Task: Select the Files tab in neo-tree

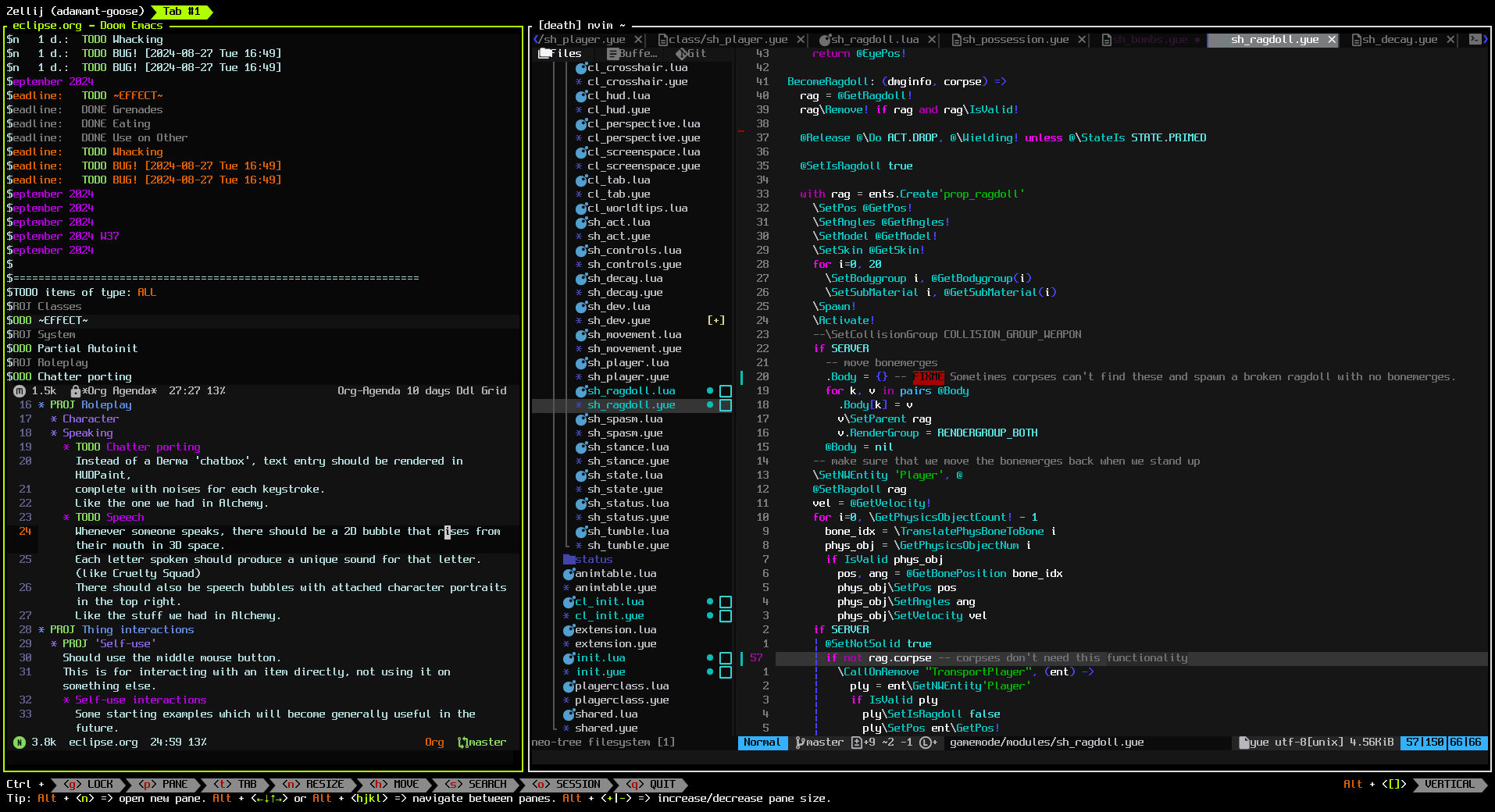Action: 559,54
